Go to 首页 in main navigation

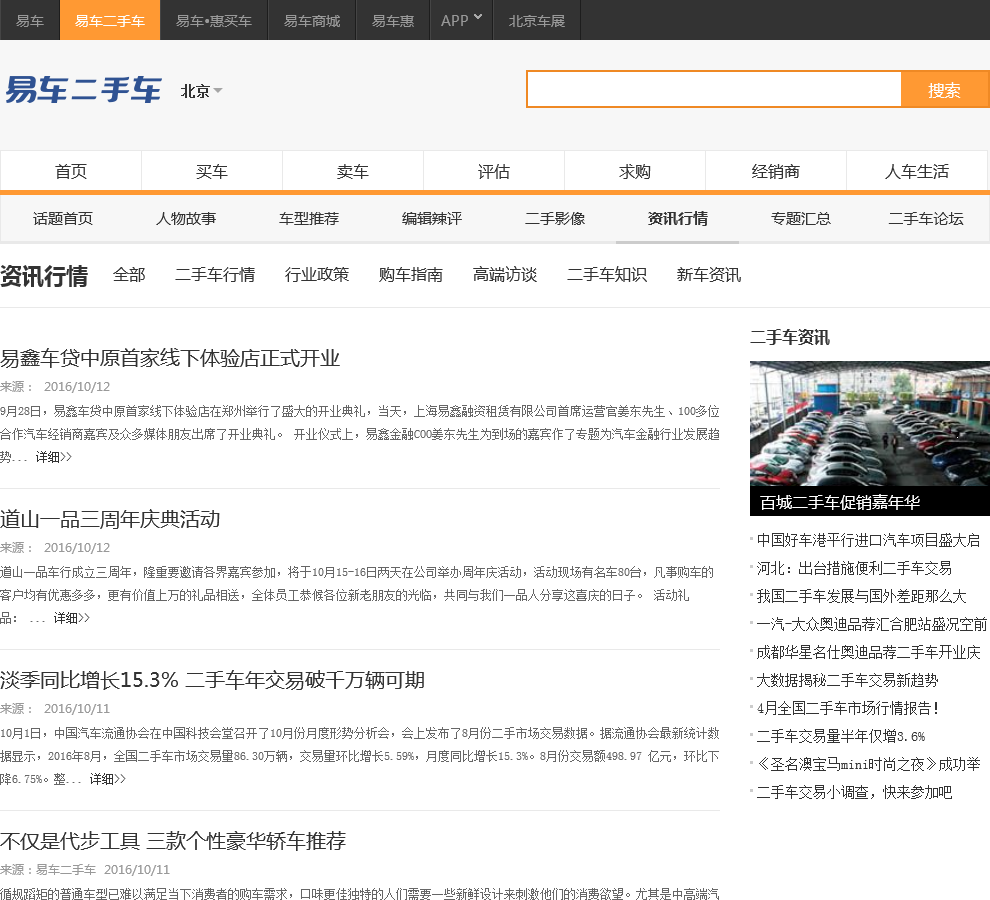pyautogui.click(x=71, y=171)
